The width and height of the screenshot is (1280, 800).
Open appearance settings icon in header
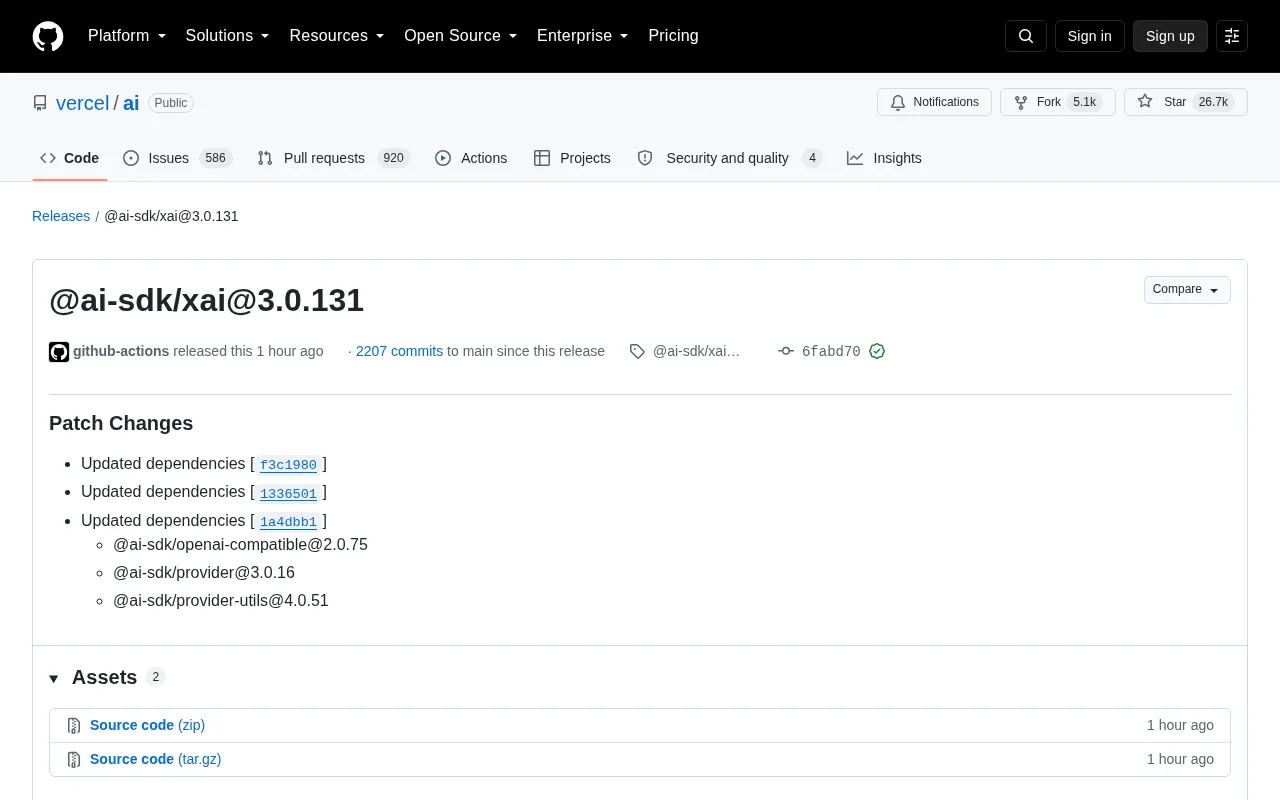point(1232,36)
